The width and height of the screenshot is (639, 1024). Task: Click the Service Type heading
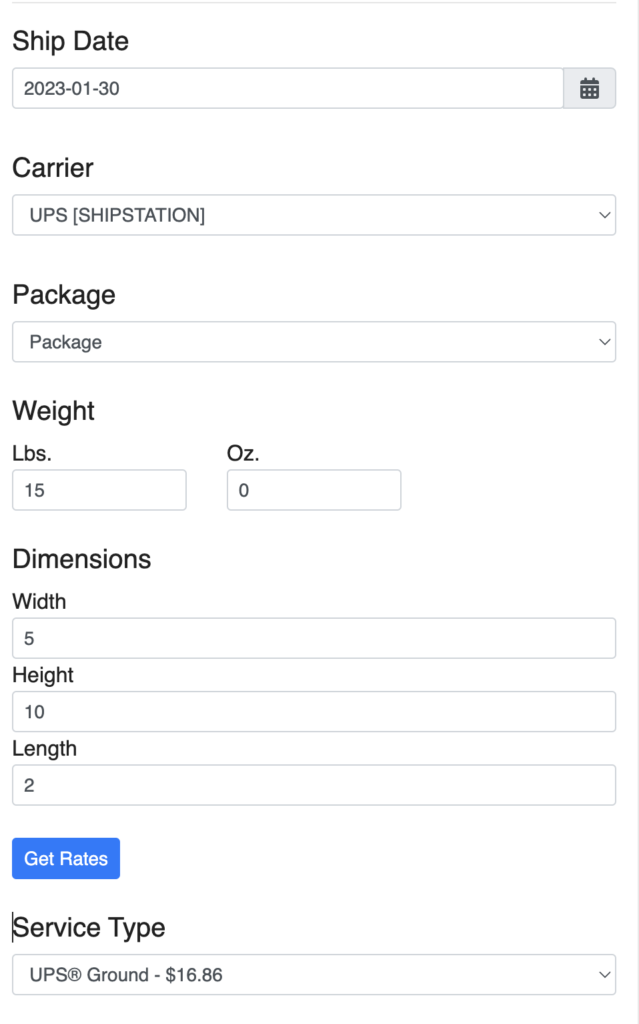(89, 927)
